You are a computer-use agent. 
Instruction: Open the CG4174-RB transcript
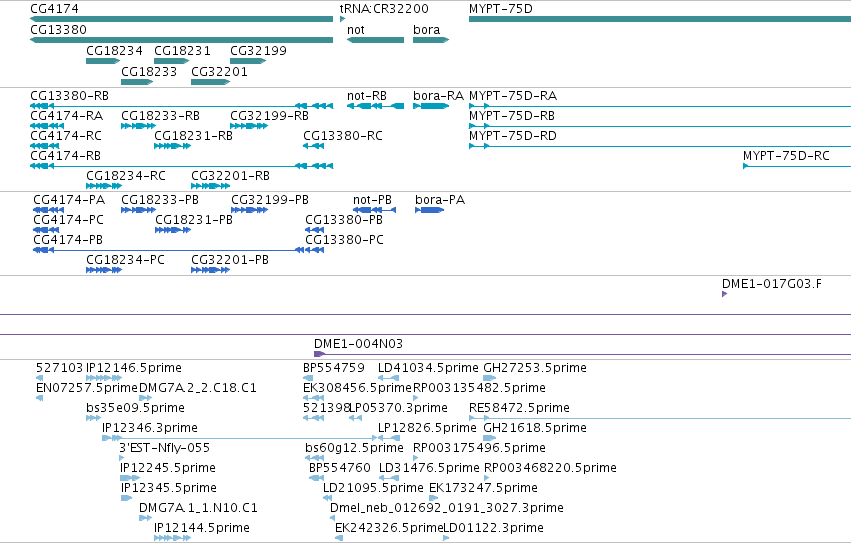181,166
